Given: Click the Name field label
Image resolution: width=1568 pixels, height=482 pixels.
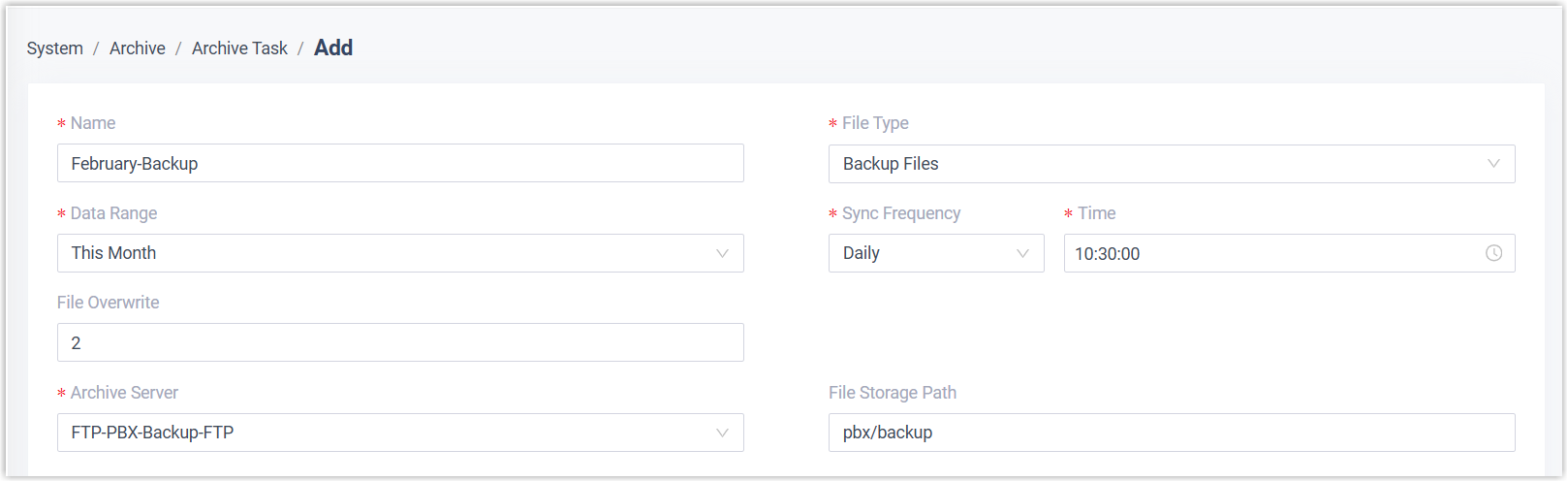Looking at the screenshot, I should click(93, 123).
